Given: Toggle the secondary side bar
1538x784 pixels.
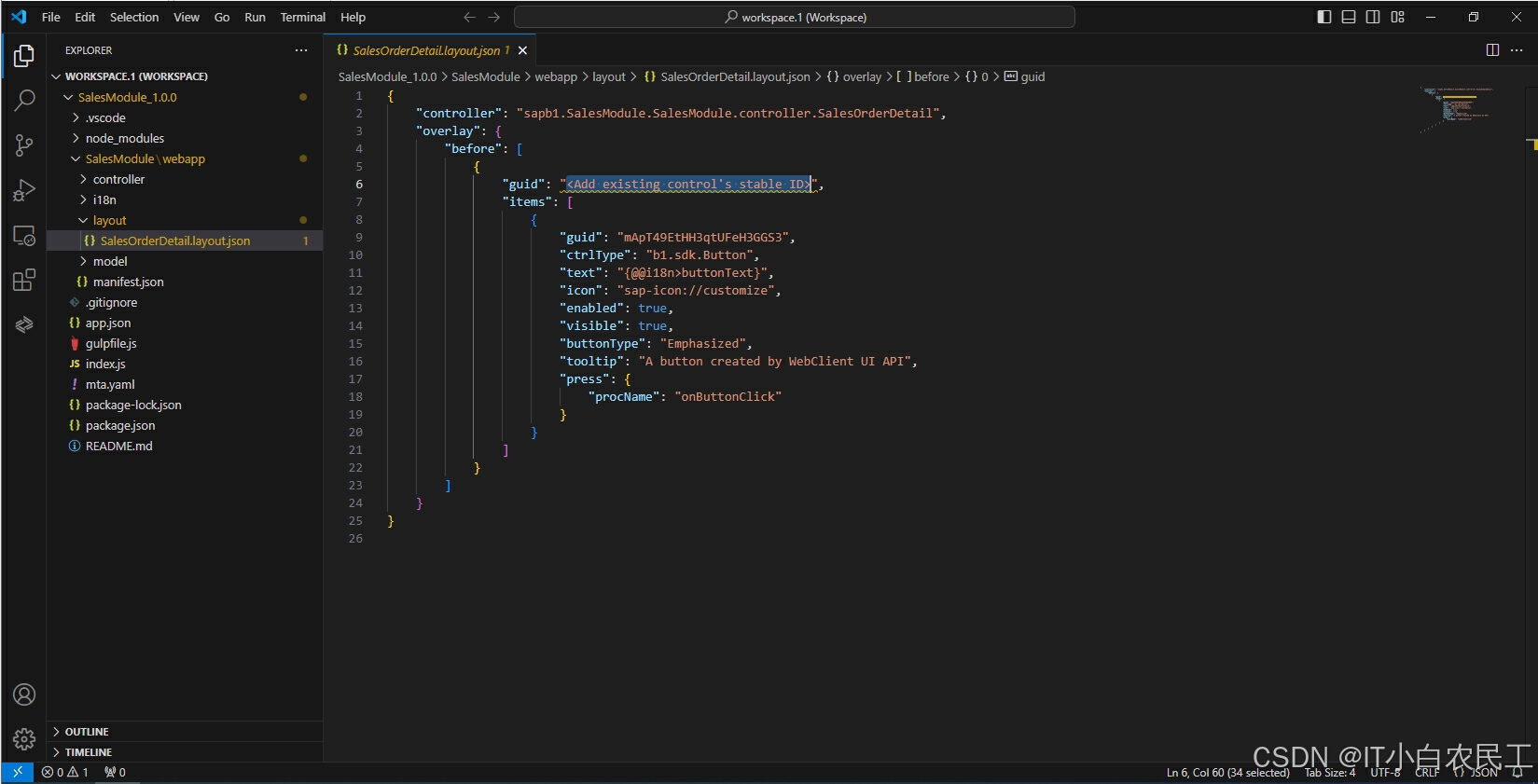Looking at the screenshot, I should point(1373,17).
